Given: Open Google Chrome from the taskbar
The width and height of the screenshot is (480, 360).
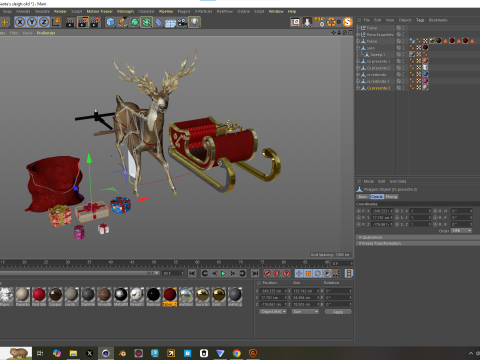Looking at the screenshot, I should [x=237, y=353].
